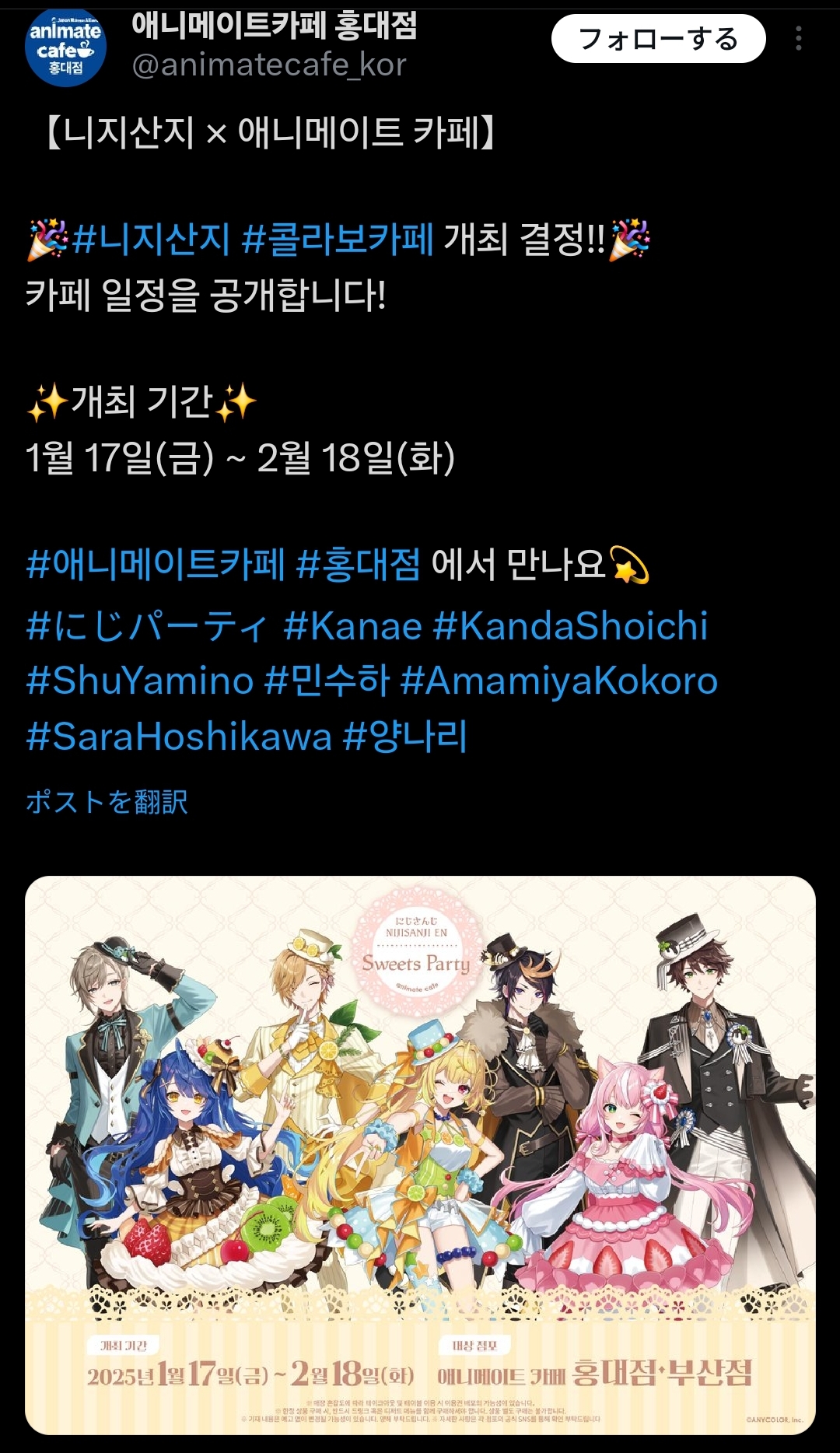The image size is (840, 1453).
Task: Open hashtag #SaraHoshikawa
Action: coord(179,736)
